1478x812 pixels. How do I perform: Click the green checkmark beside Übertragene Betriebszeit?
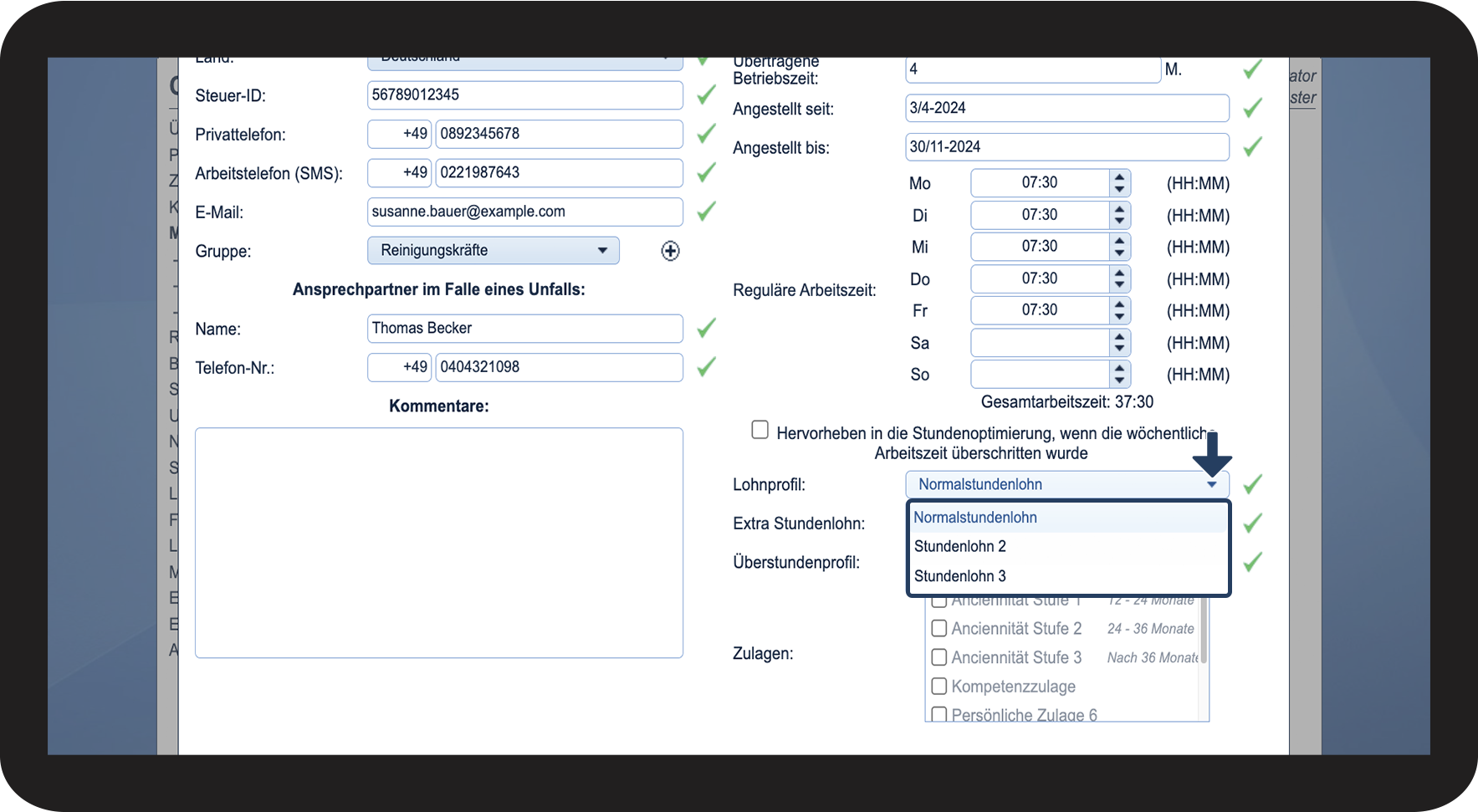point(1252,69)
